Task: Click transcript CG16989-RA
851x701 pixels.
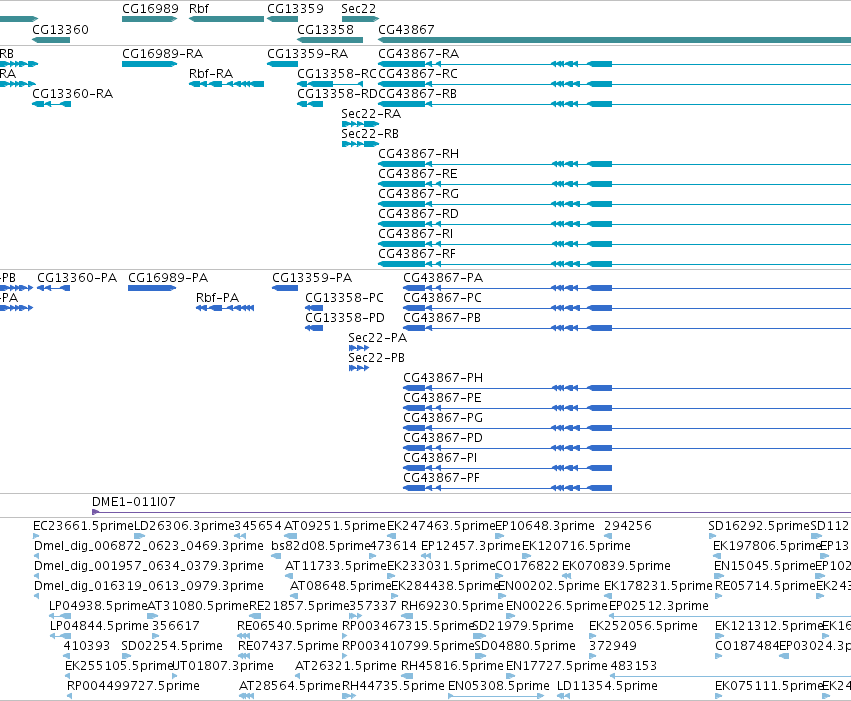Action: [162, 54]
